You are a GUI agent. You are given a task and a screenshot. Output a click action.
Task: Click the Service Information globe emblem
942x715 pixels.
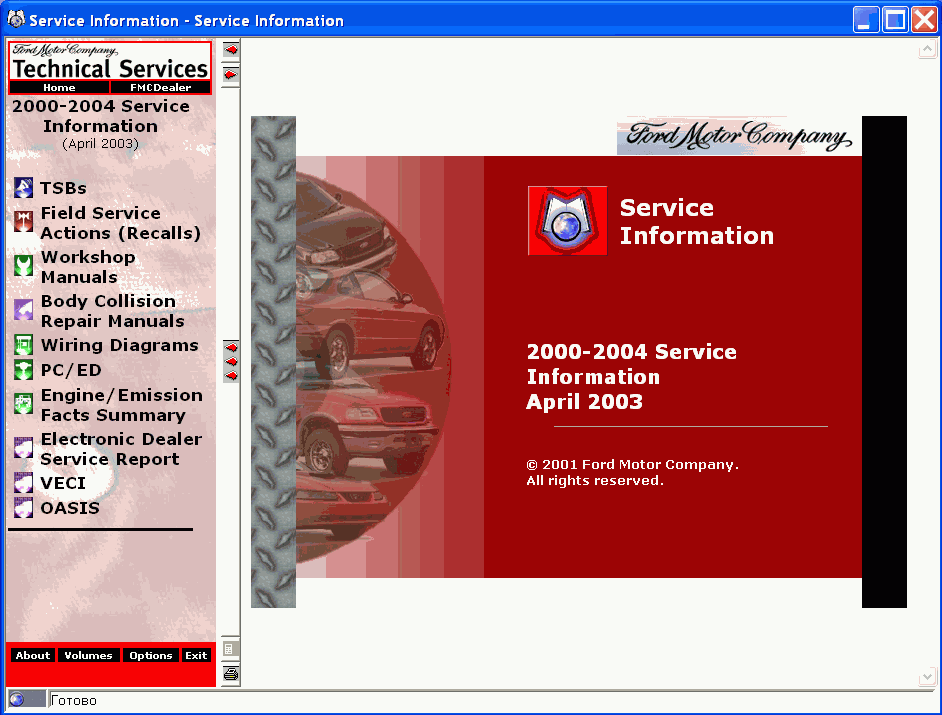point(567,221)
